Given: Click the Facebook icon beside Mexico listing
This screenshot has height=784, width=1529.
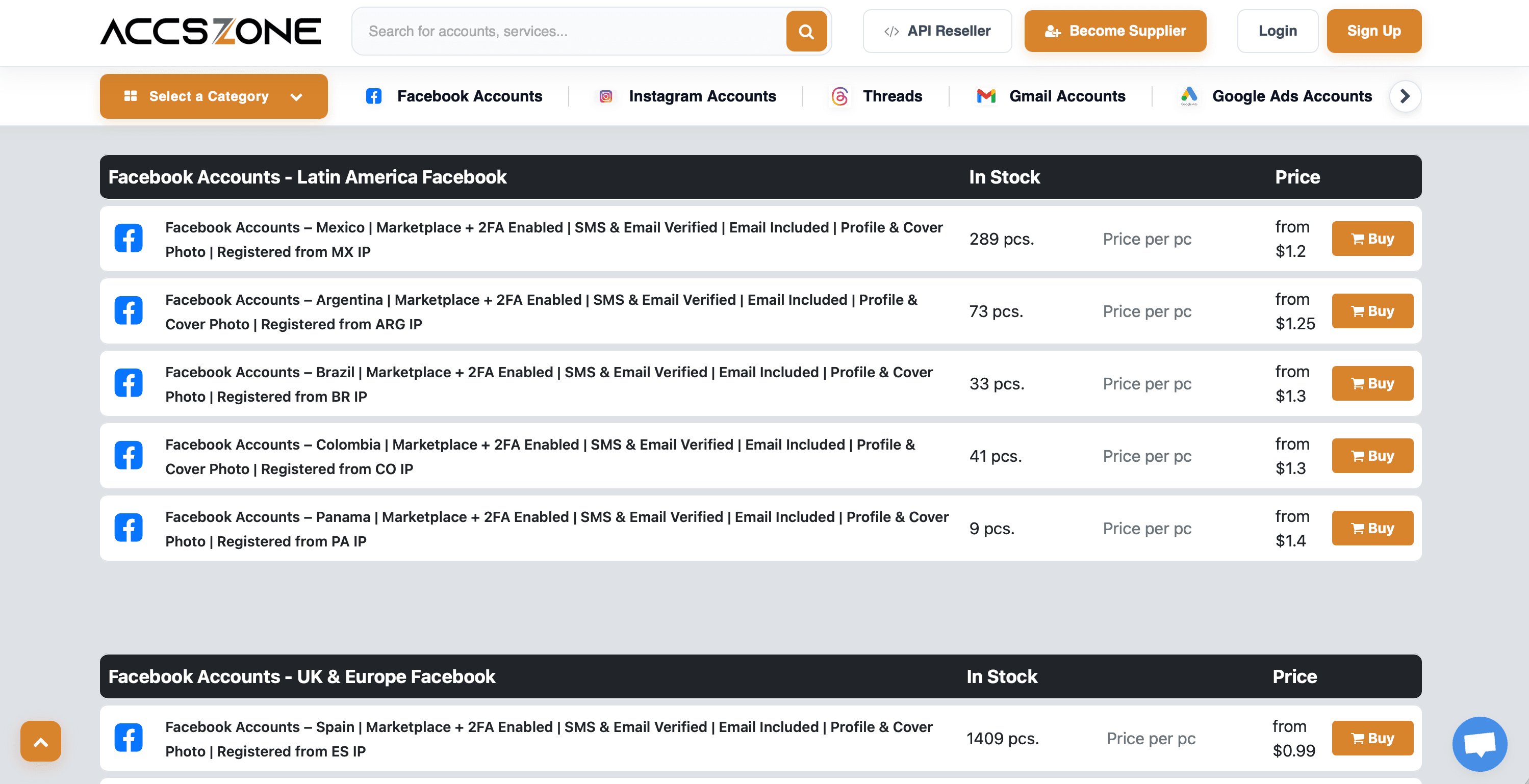Looking at the screenshot, I should 128,239.
